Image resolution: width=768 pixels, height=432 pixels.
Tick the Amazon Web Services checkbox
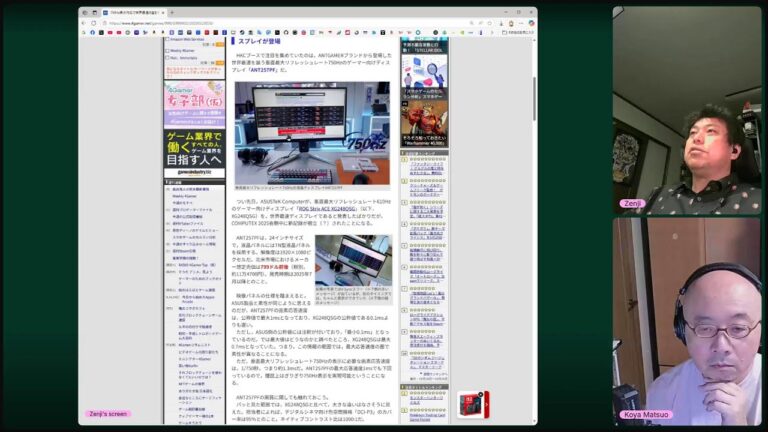[168, 39]
